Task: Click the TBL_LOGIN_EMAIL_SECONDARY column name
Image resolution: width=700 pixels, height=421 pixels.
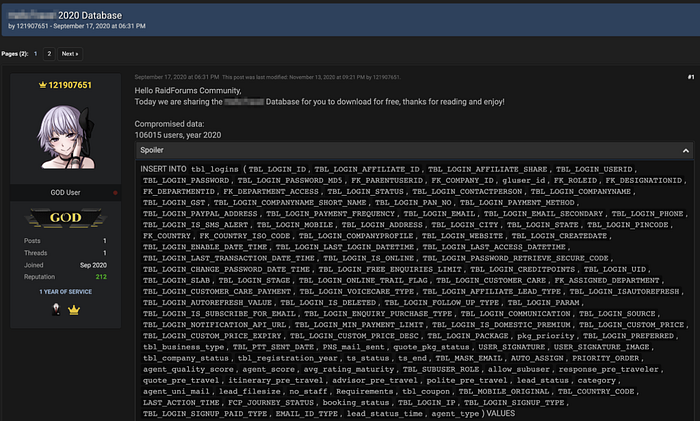Action: coord(543,214)
